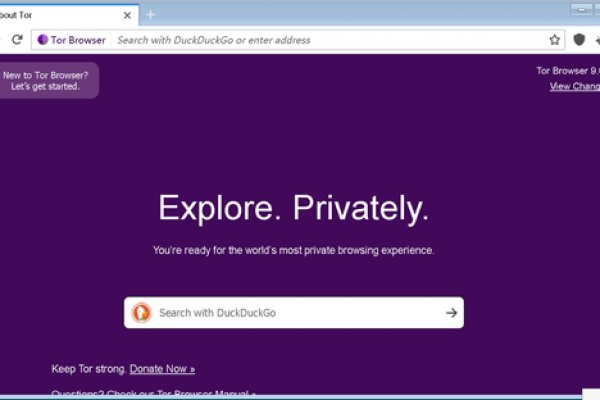Open the View Changelog link
Image resolution: width=600 pixels, height=400 pixels.
(575, 87)
